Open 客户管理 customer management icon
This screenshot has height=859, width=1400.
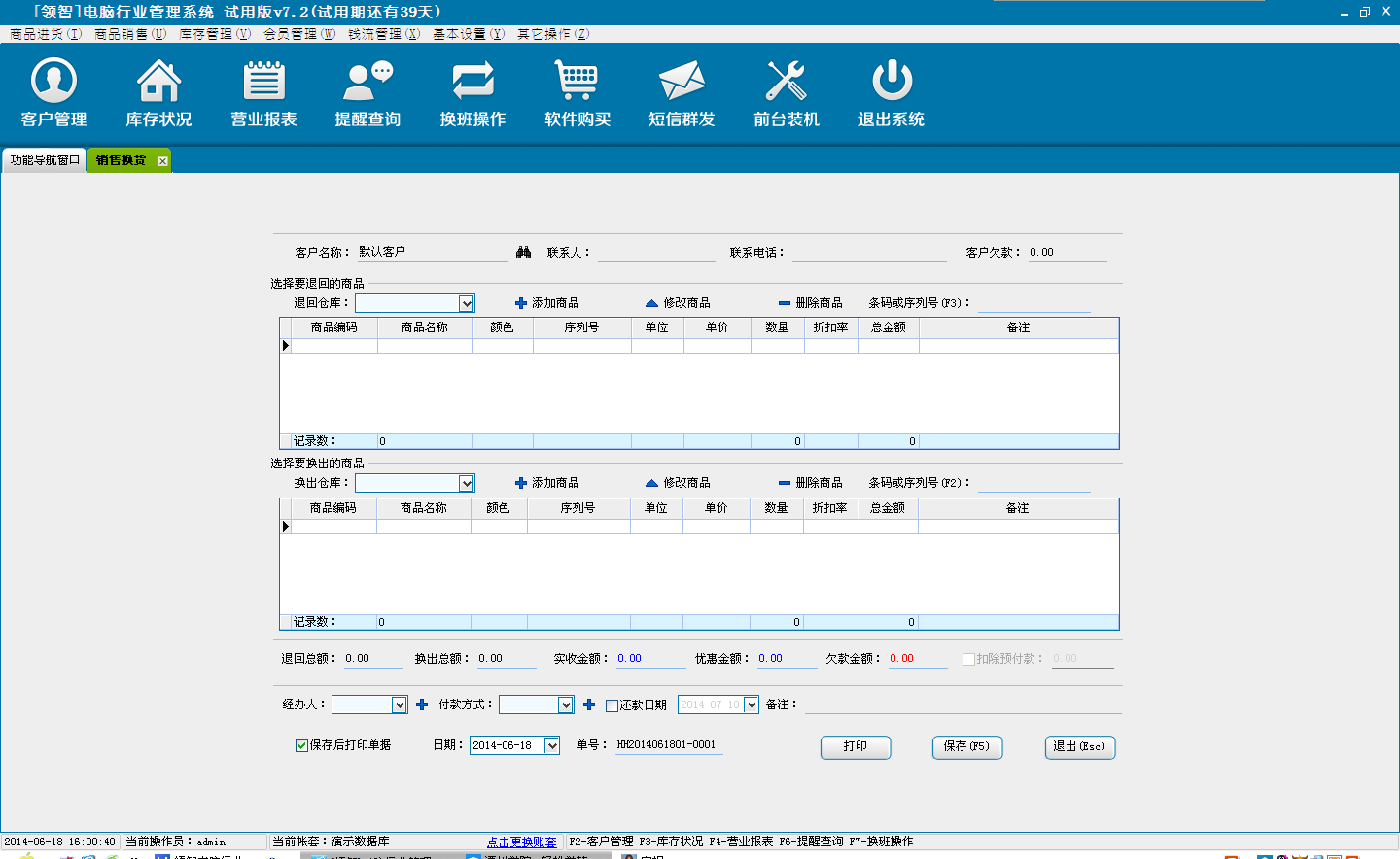(54, 82)
